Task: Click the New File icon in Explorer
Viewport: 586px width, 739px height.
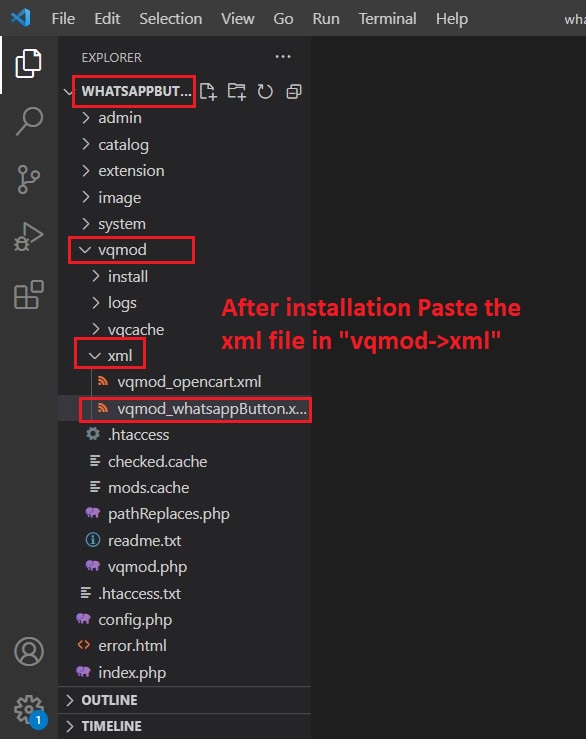Action: [208, 91]
